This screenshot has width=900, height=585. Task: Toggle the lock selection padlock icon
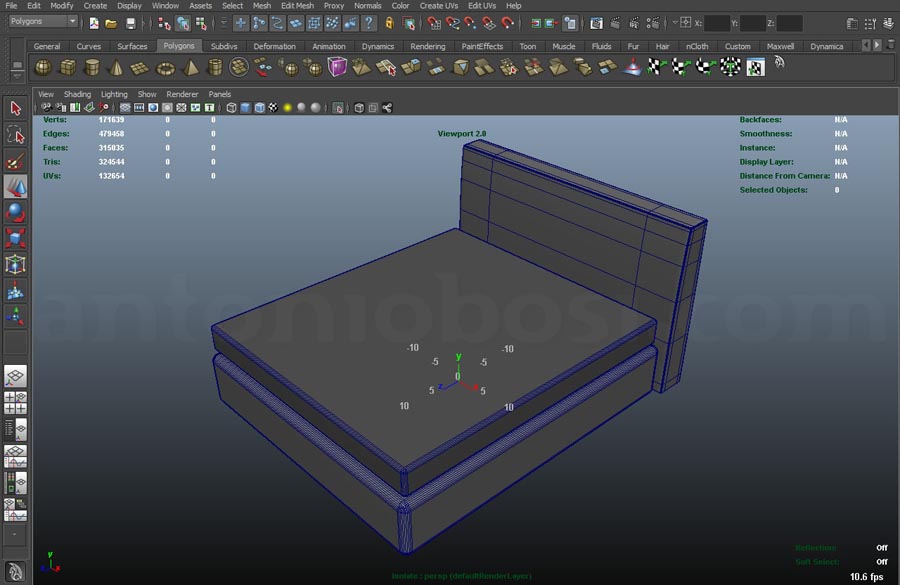click(389, 24)
